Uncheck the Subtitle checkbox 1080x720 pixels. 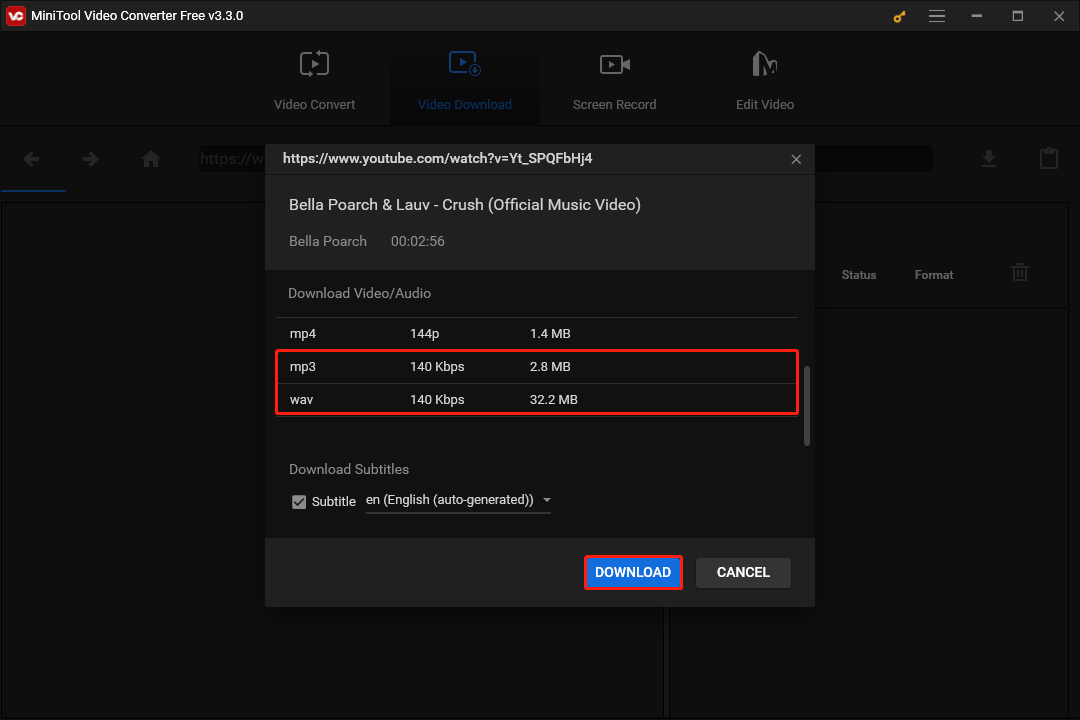click(299, 502)
